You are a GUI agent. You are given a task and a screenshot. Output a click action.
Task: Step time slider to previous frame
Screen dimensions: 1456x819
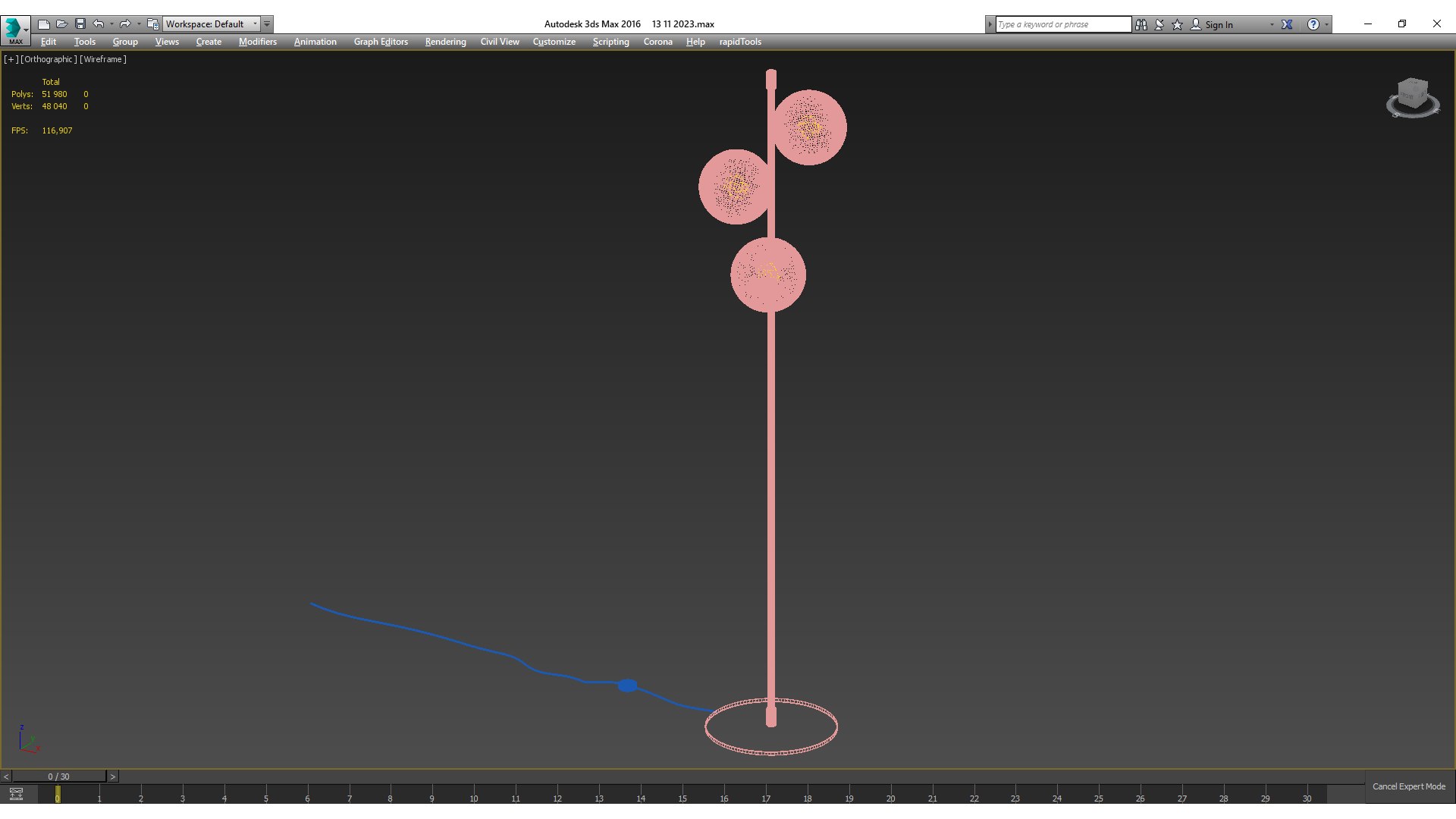click(6, 777)
